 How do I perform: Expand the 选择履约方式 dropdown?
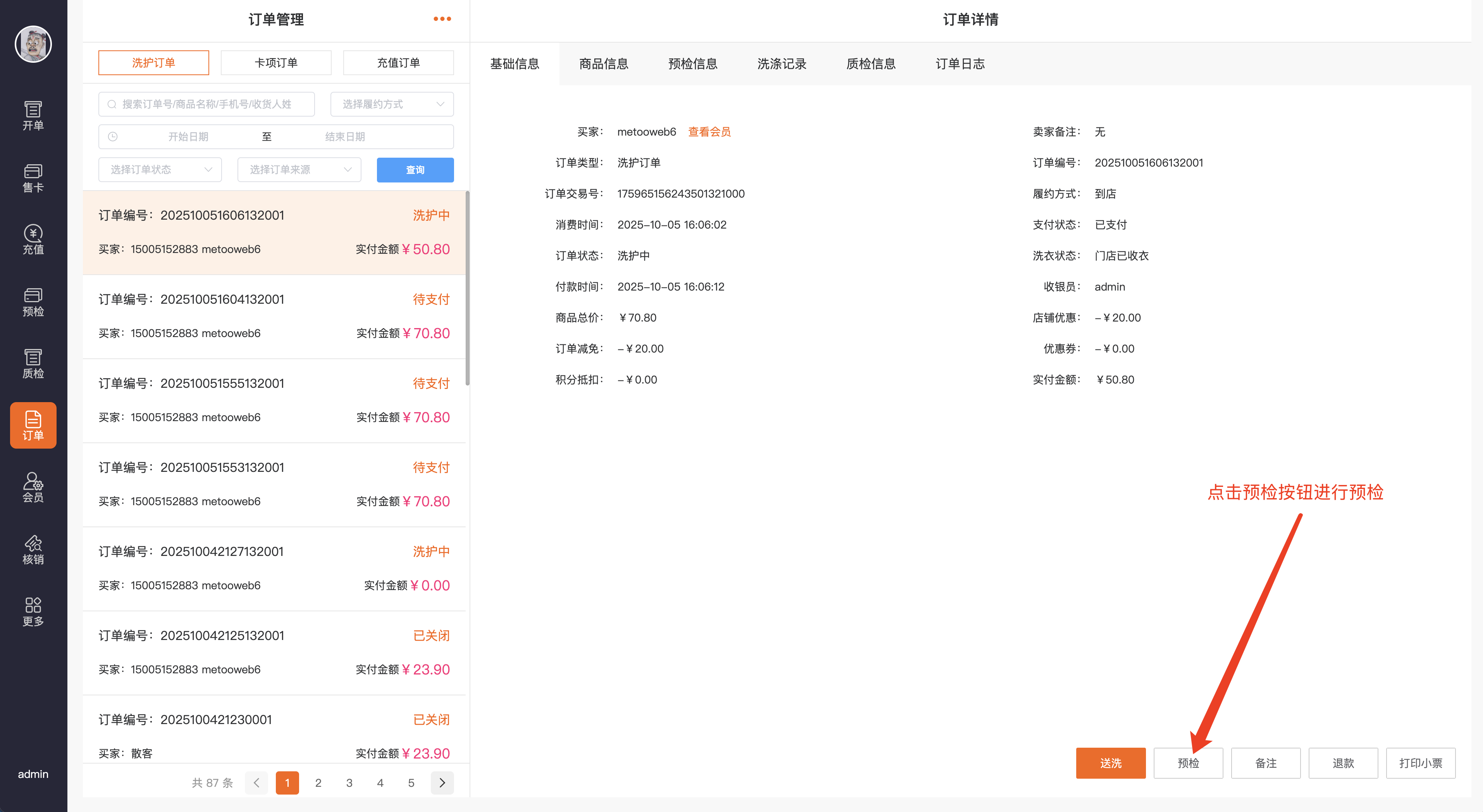point(391,104)
